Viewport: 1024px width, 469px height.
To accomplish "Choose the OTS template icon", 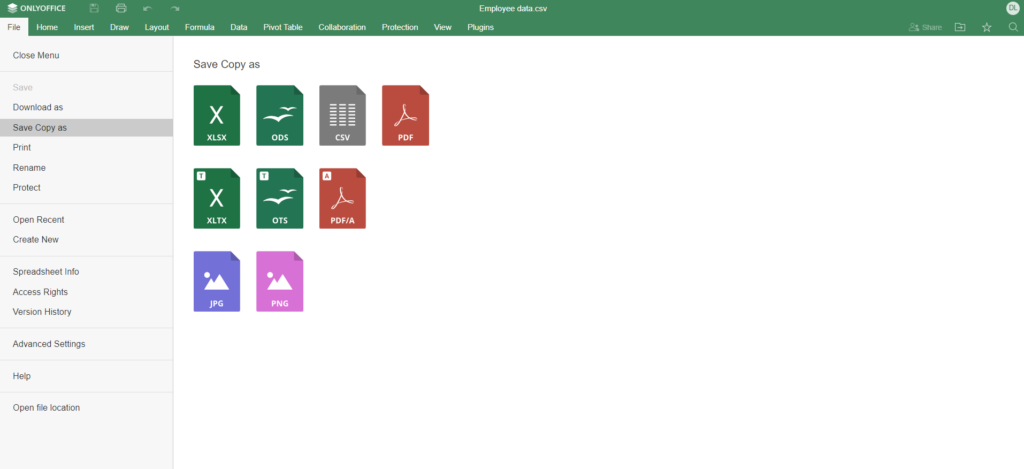I will [279, 198].
